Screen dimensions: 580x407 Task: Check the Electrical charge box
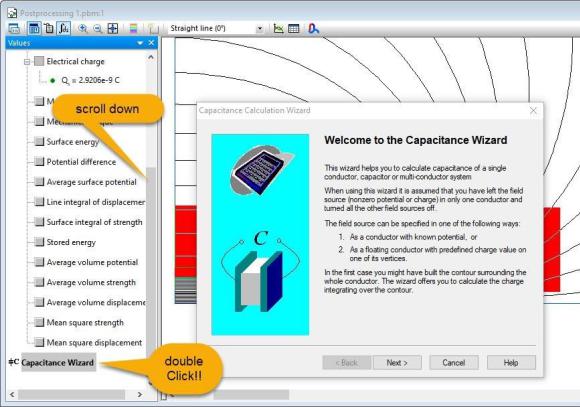pyautogui.click(x=39, y=61)
